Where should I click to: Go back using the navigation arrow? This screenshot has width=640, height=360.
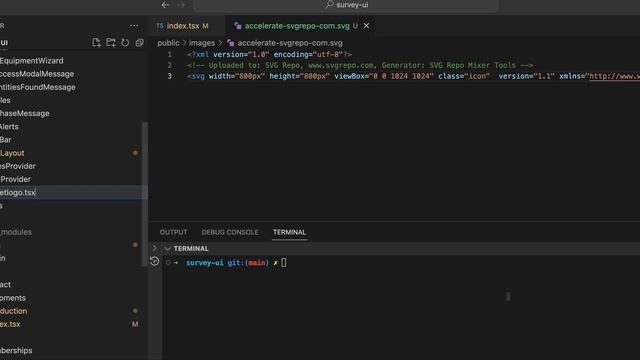(x=165, y=5)
